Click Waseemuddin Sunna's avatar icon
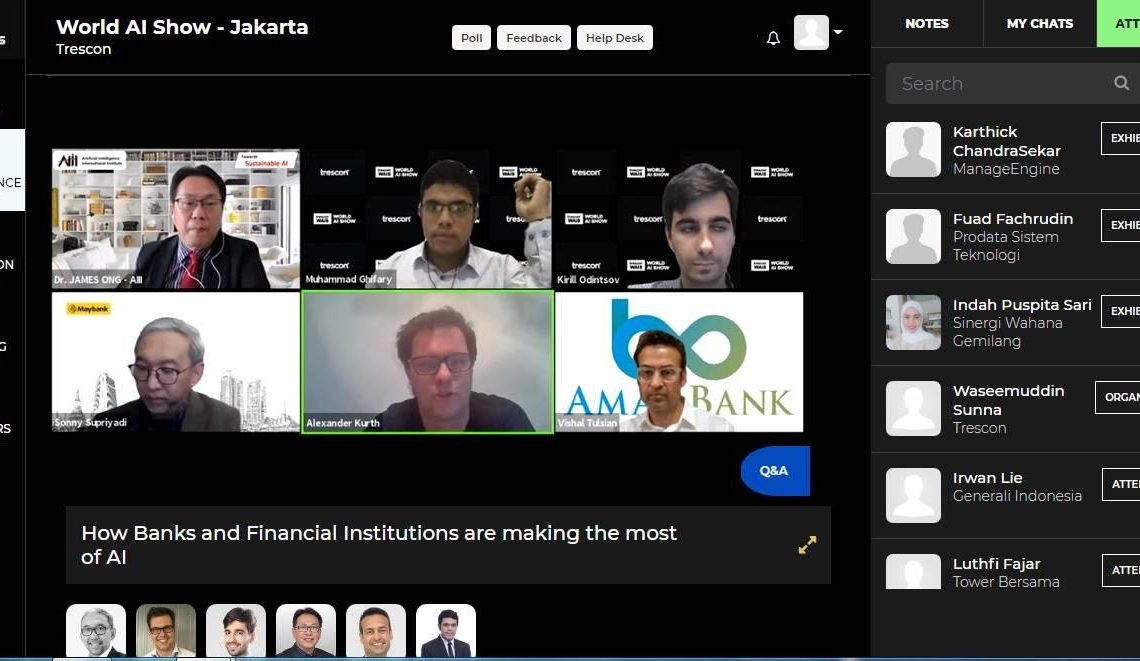This screenshot has width=1140, height=661. click(913, 409)
